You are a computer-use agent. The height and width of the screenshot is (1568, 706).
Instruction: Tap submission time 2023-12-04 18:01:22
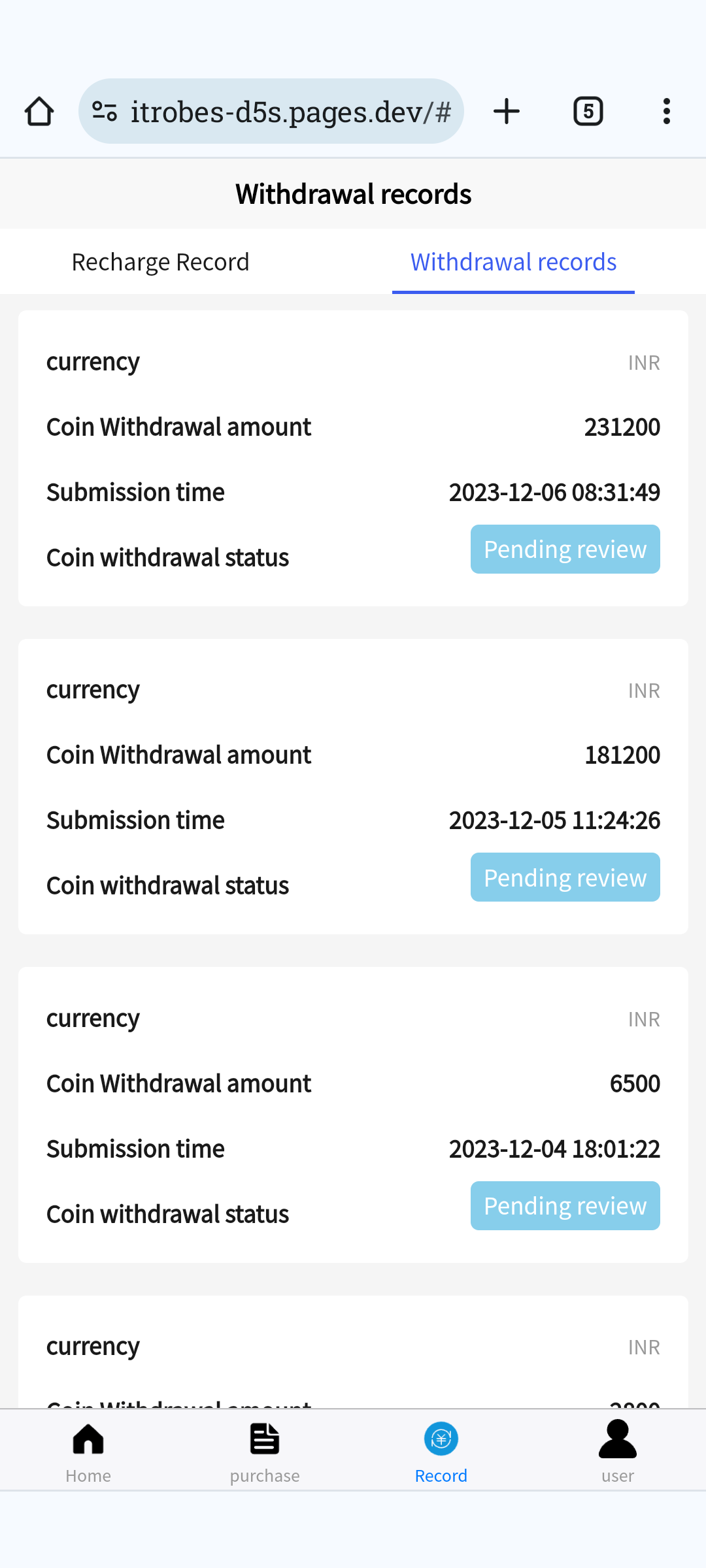[554, 1149]
